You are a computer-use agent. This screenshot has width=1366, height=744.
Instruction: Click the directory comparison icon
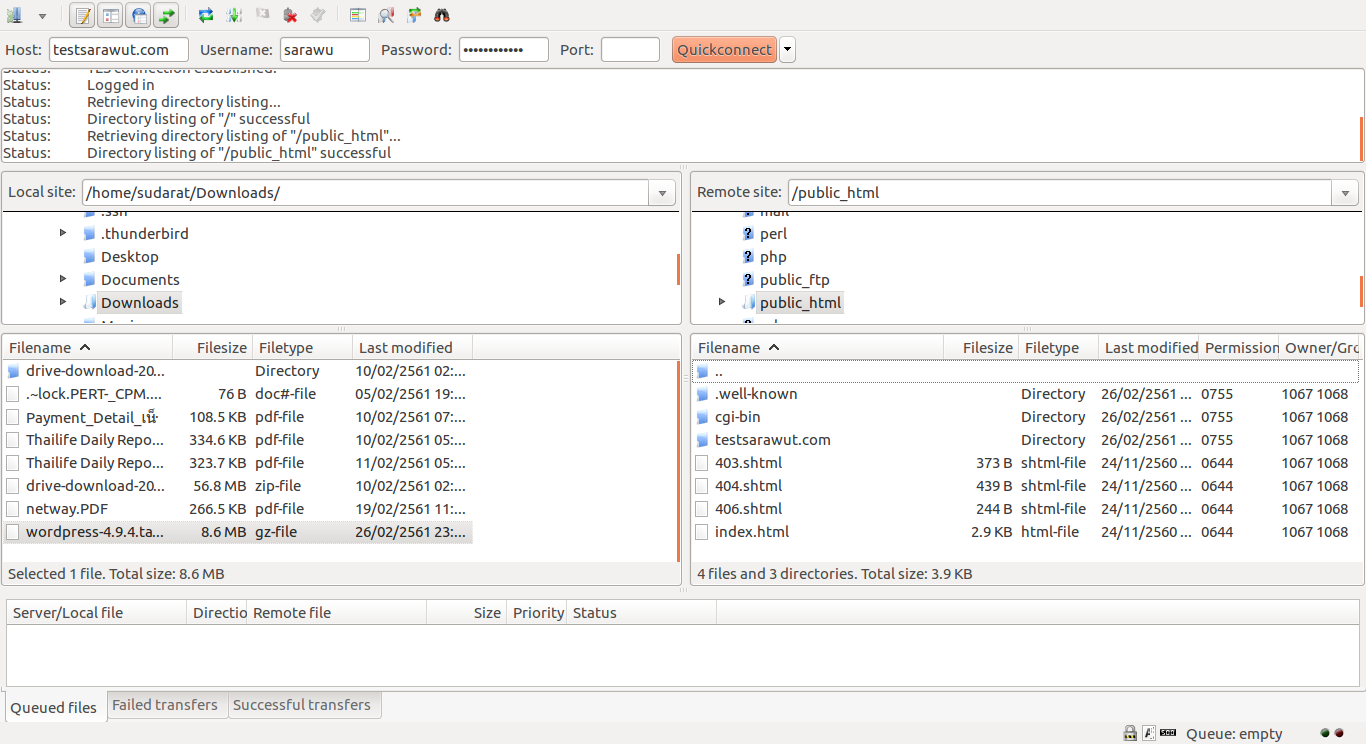point(386,15)
